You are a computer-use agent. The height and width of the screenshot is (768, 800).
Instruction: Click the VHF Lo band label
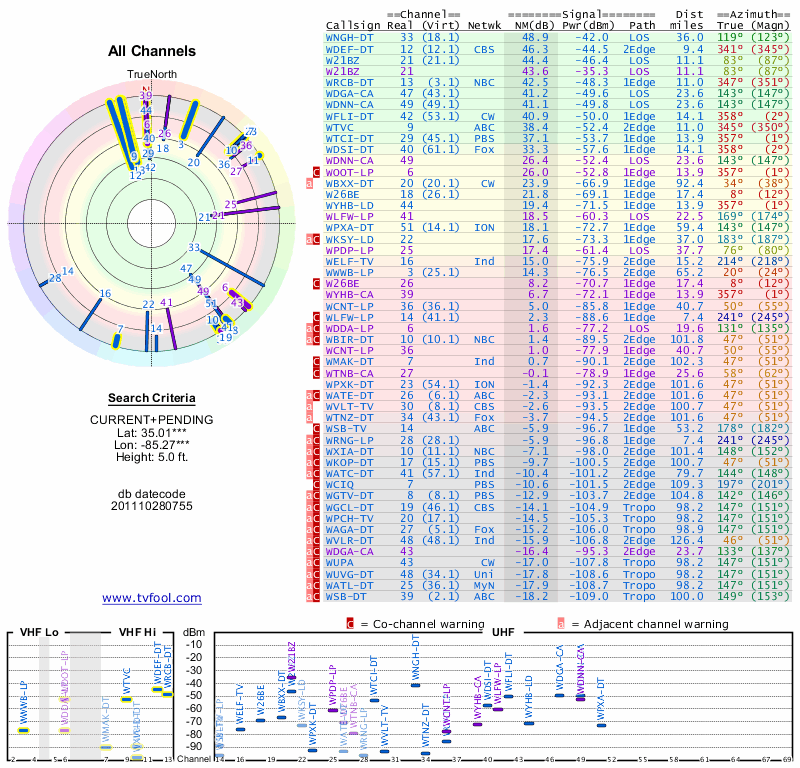(x=39, y=632)
